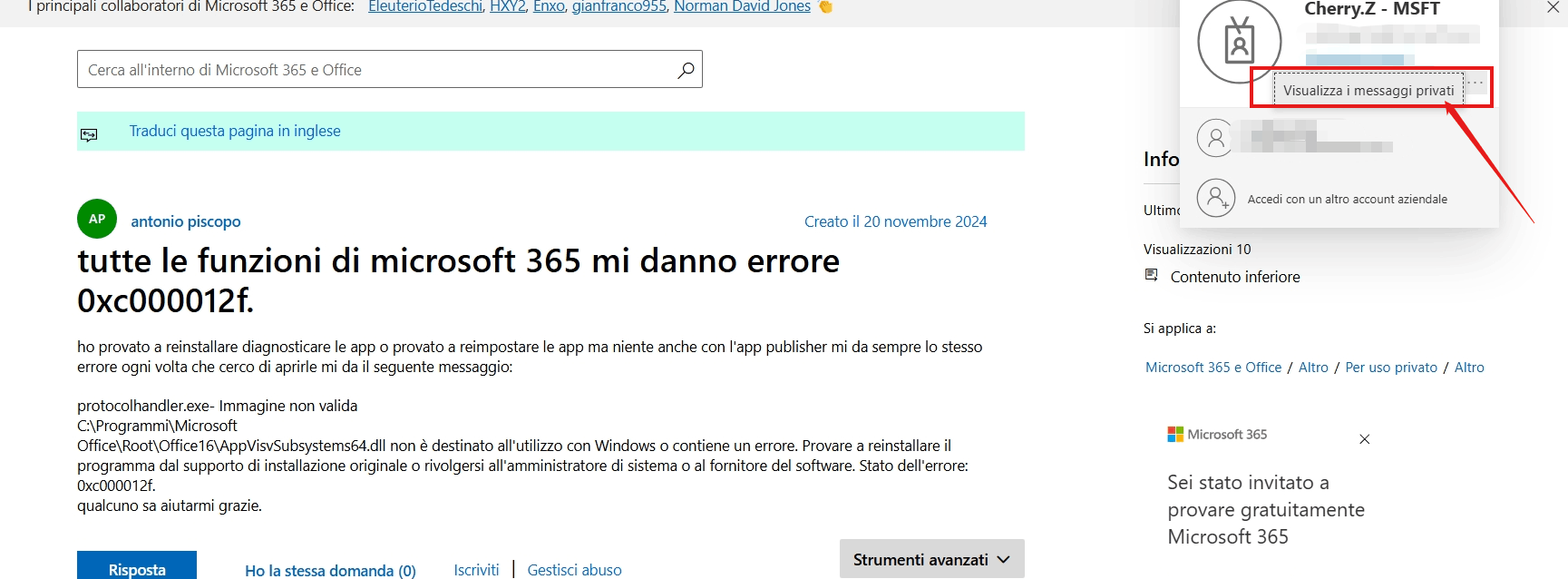The height and width of the screenshot is (579, 1568).
Task: Click the first Altro category link
Action: (x=1313, y=368)
